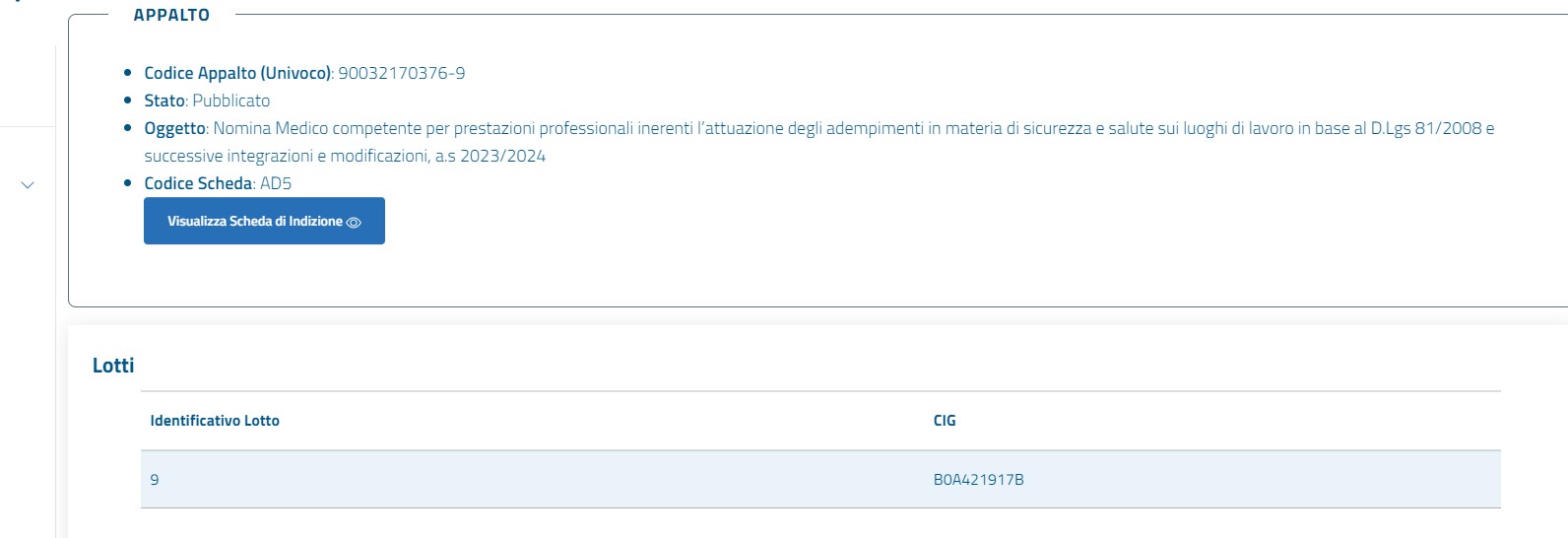Click the Oggetto label
This screenshot has width=1568, height=538.
pyautogui.click(x=174, y=128)
